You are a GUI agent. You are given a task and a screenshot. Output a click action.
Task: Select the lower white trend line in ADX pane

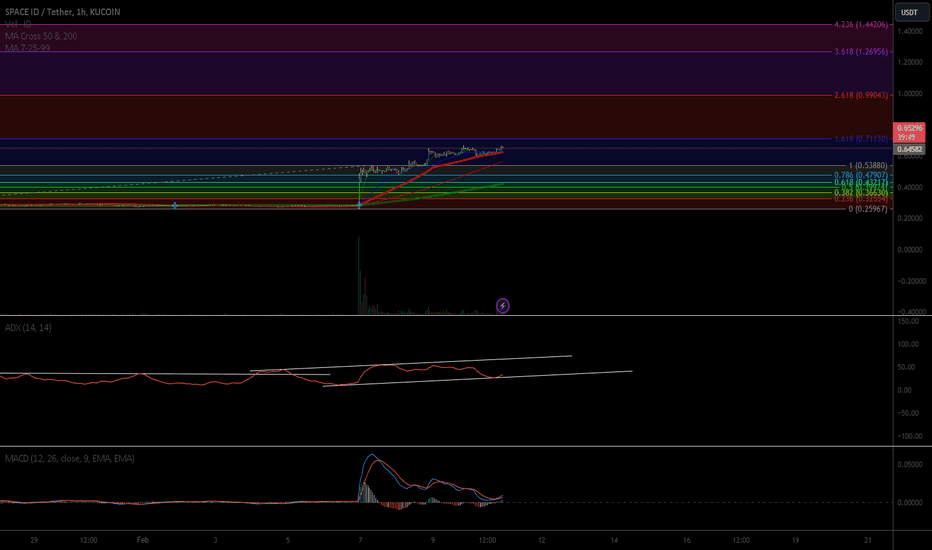coord(477,379)
